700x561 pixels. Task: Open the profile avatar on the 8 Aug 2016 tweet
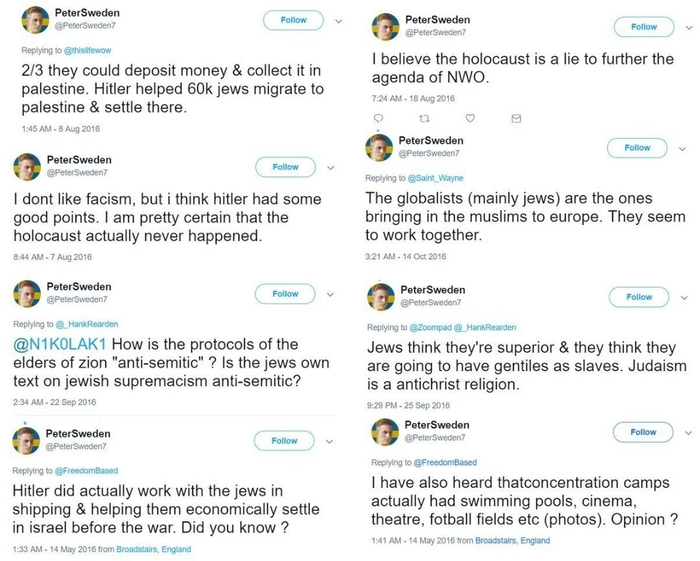[x=28, y=19]
